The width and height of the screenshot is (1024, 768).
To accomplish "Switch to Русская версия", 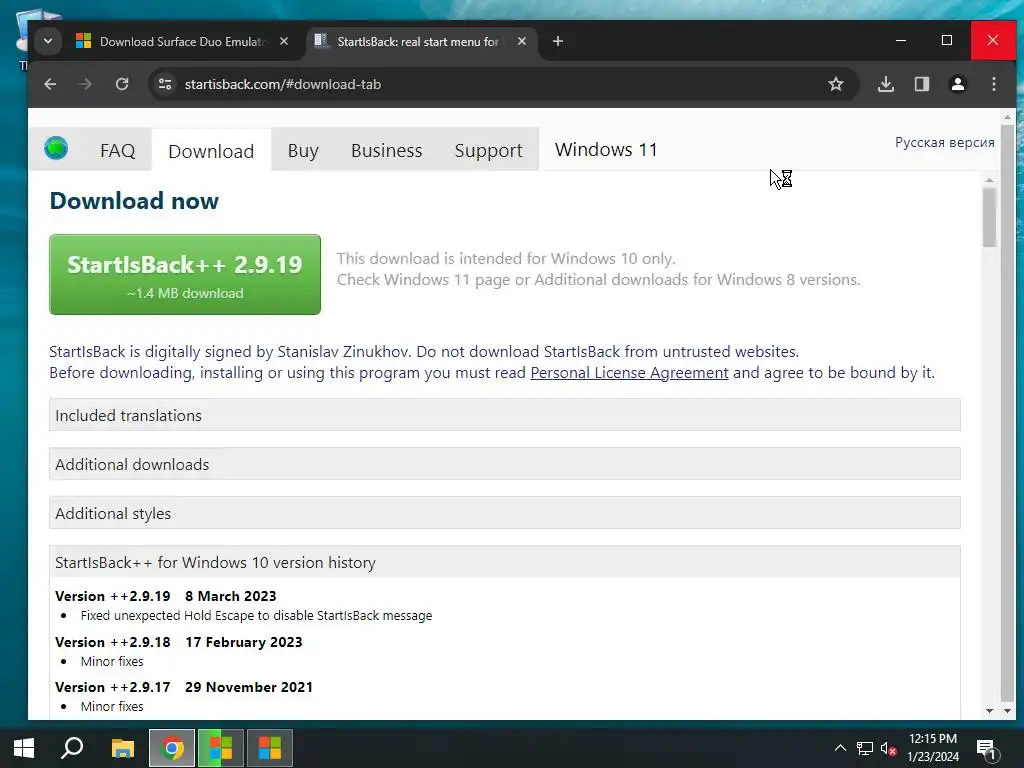I will [x=944, y=142].
